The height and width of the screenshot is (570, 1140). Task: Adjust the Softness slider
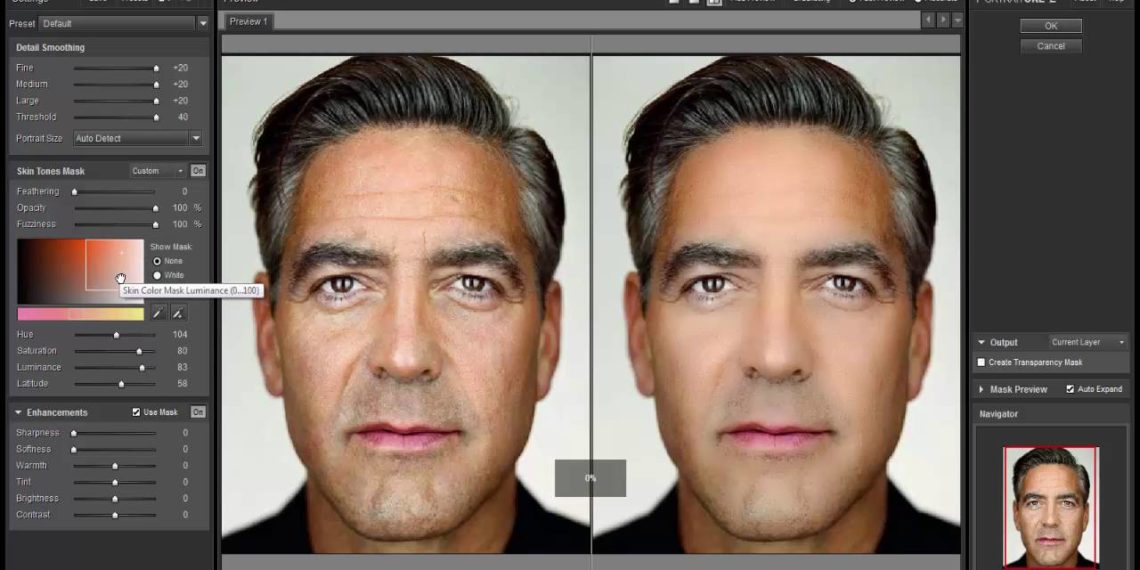[x=115, y=450]
